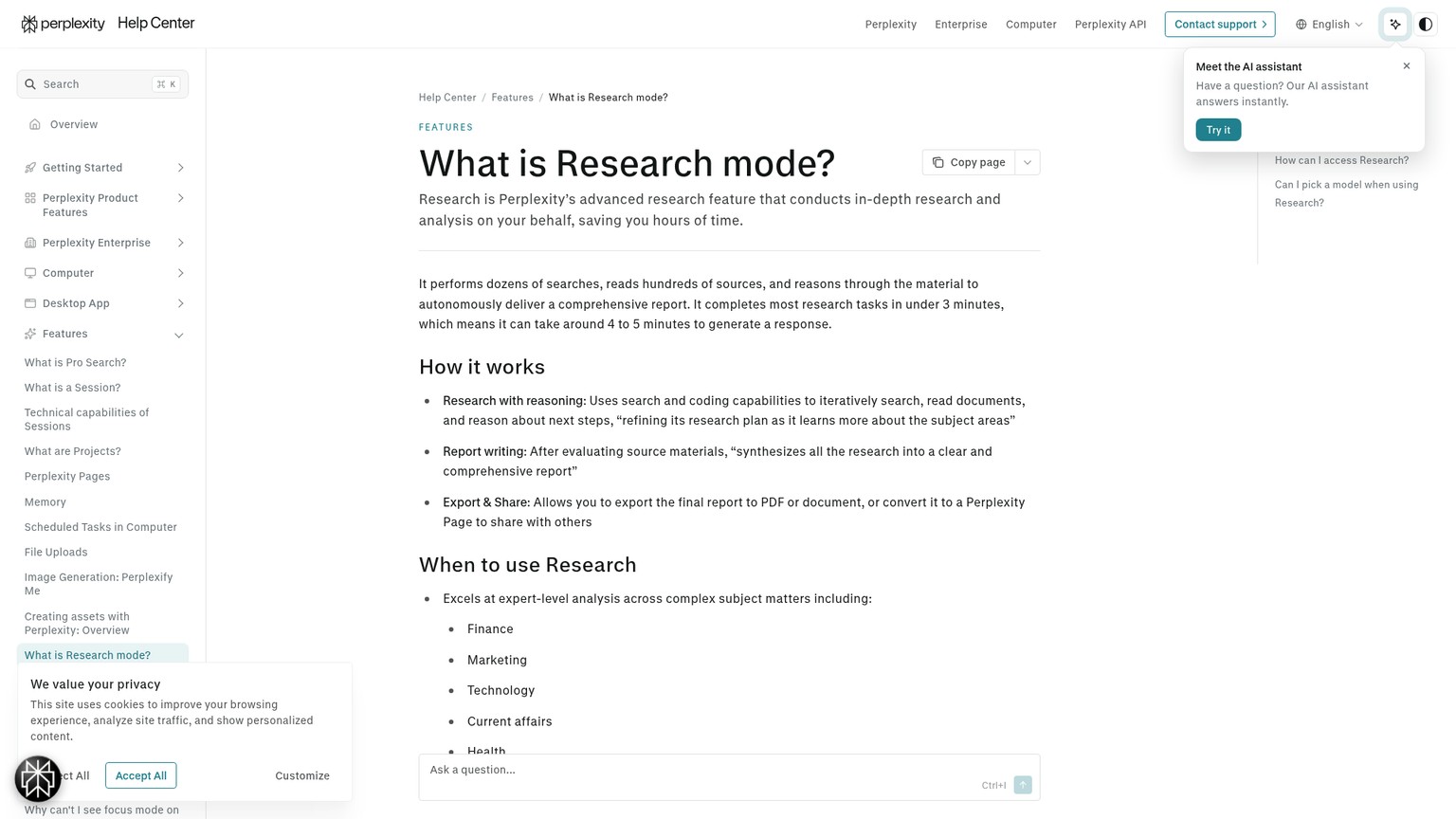Viewport: 1456px width, 819px height.
Task: Expand the Perplexity Product Features section
Action: pyautogui.click(x=180, y=198)
